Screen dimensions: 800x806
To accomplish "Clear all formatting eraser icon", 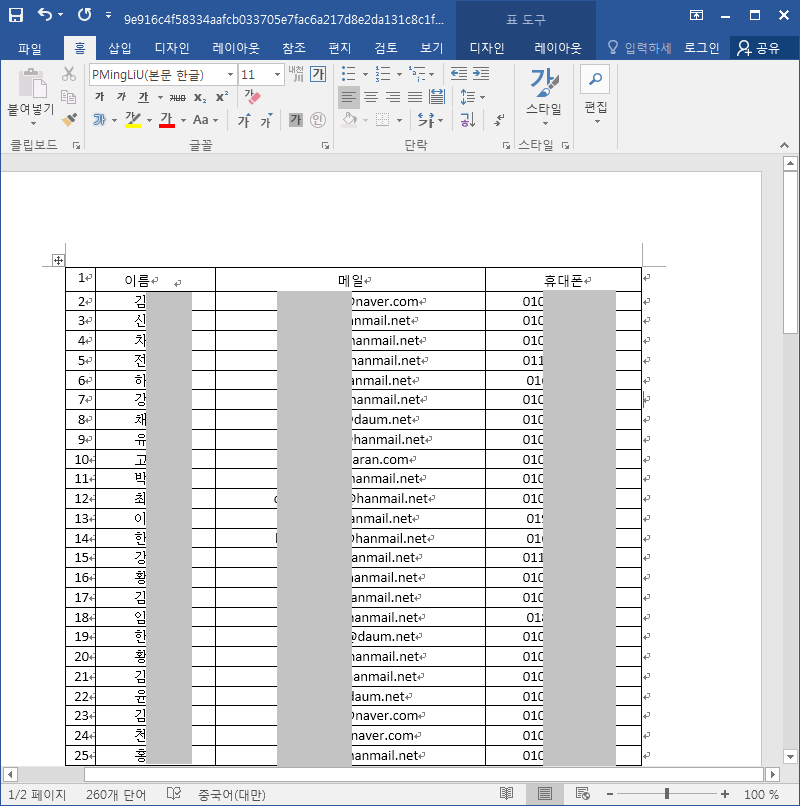I will click(x=252, y=97).
